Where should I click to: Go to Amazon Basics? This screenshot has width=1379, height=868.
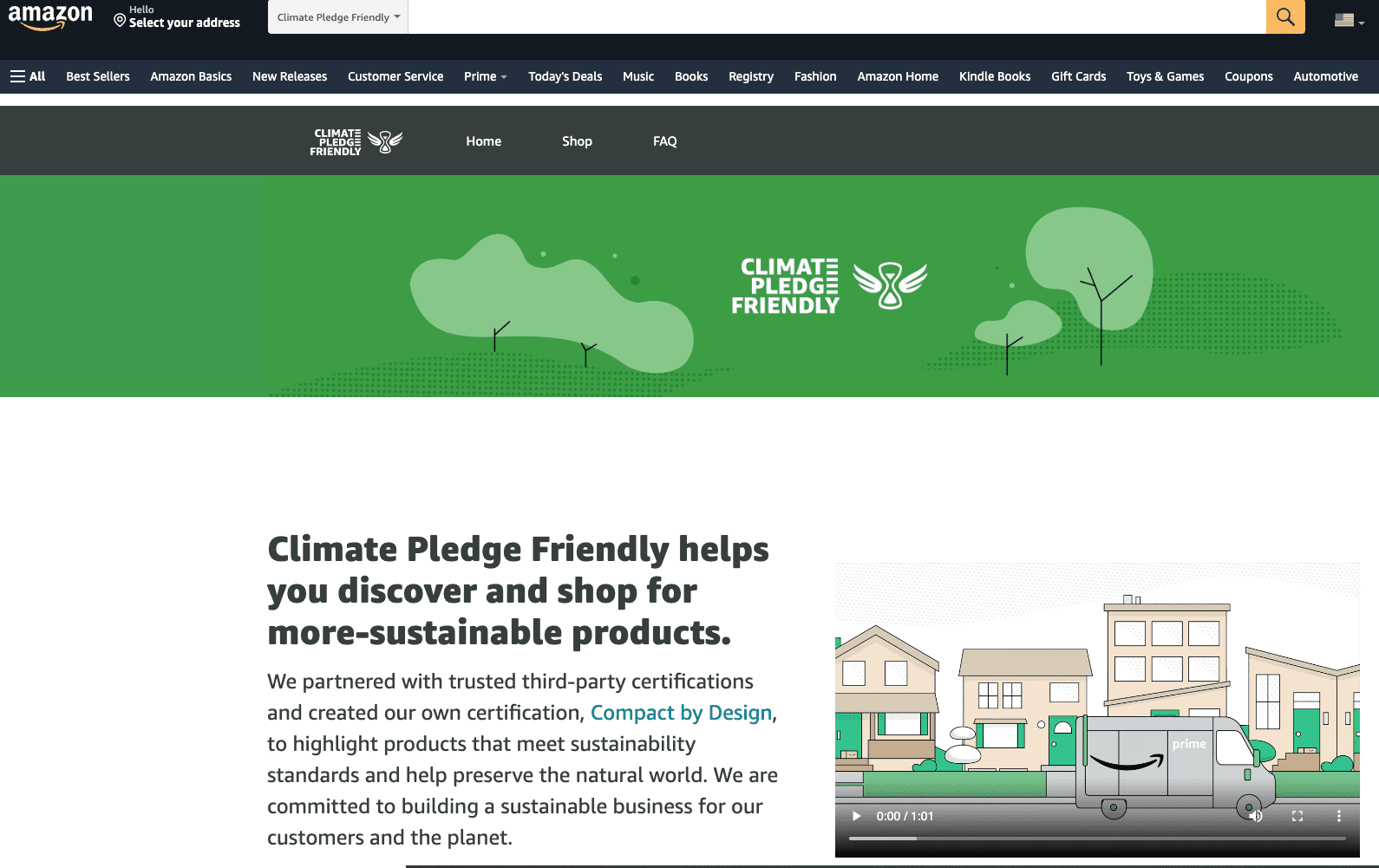(191, 76)
